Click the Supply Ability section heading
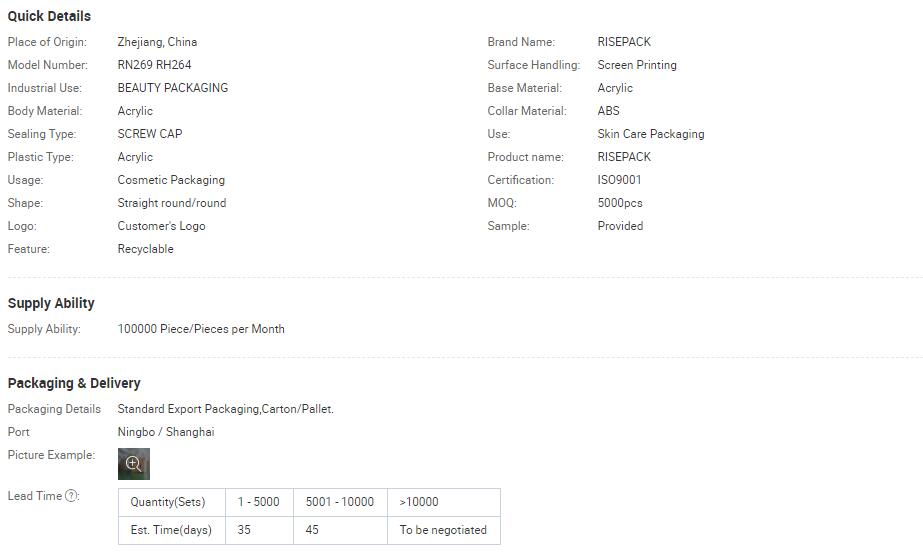 pos(51,303)
